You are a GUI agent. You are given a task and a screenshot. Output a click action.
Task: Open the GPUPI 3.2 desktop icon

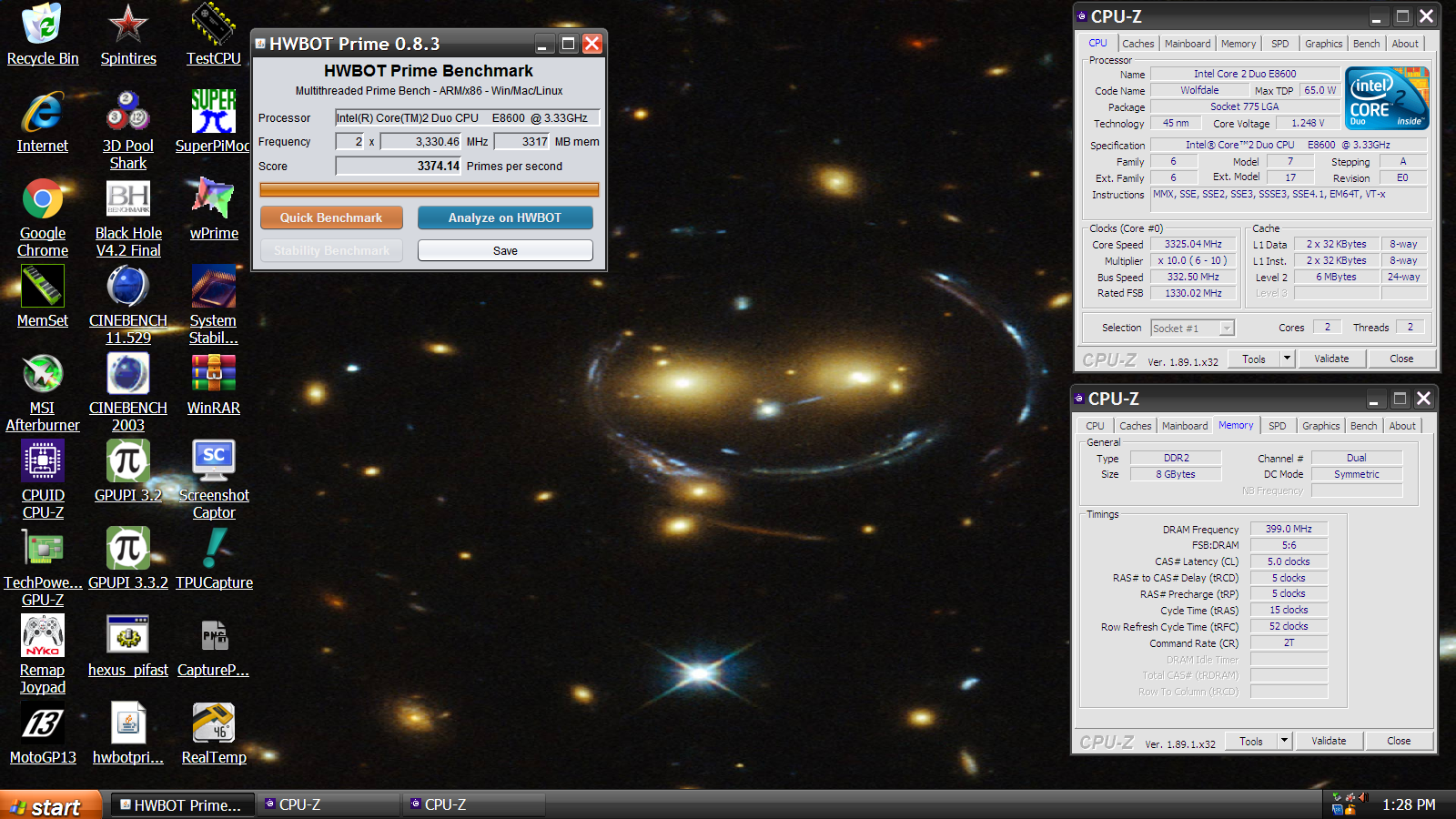point(128,471)
